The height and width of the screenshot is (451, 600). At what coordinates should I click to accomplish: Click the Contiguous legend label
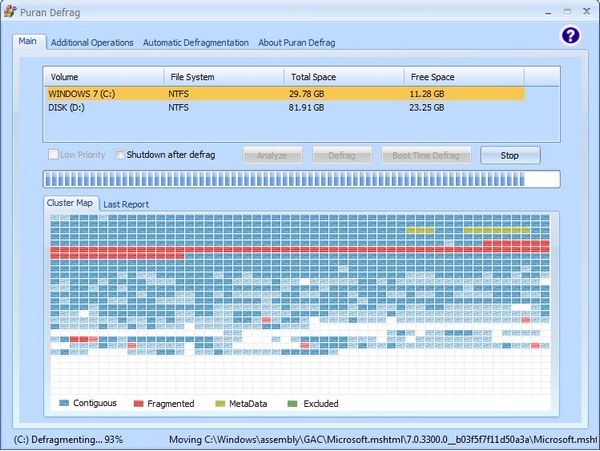point(95,403)
